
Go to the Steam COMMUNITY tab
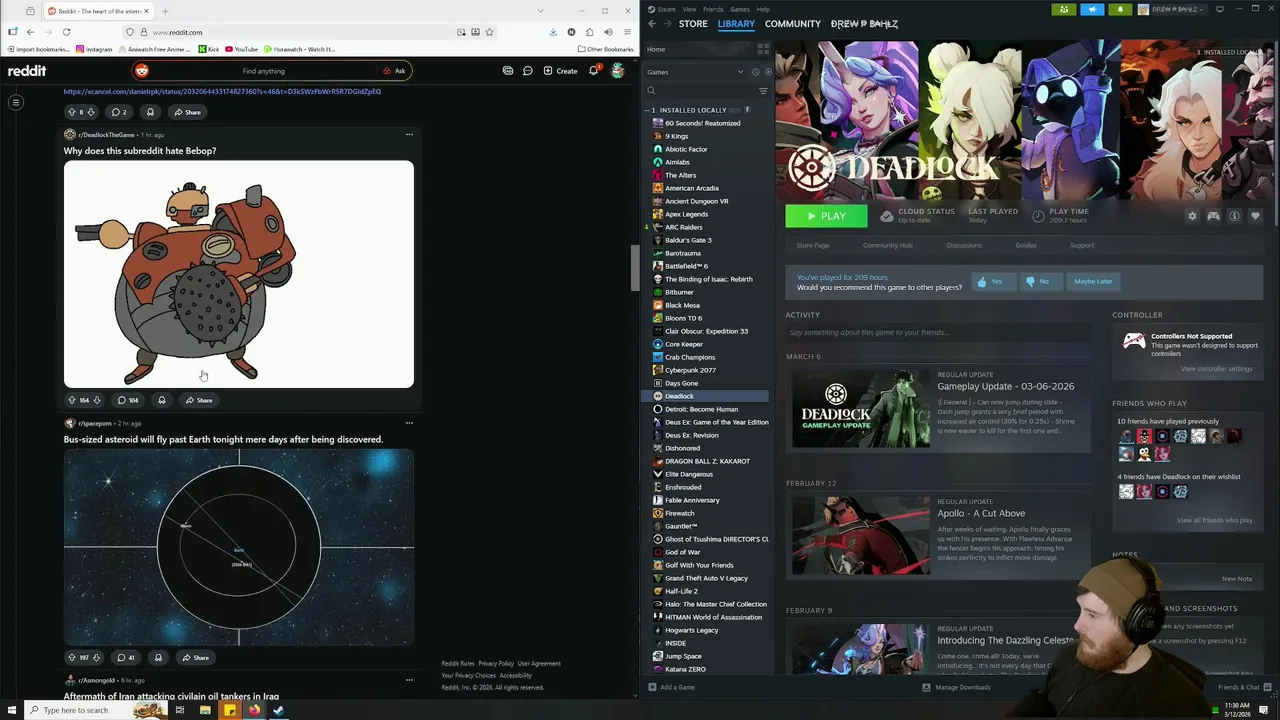[793, 24]
